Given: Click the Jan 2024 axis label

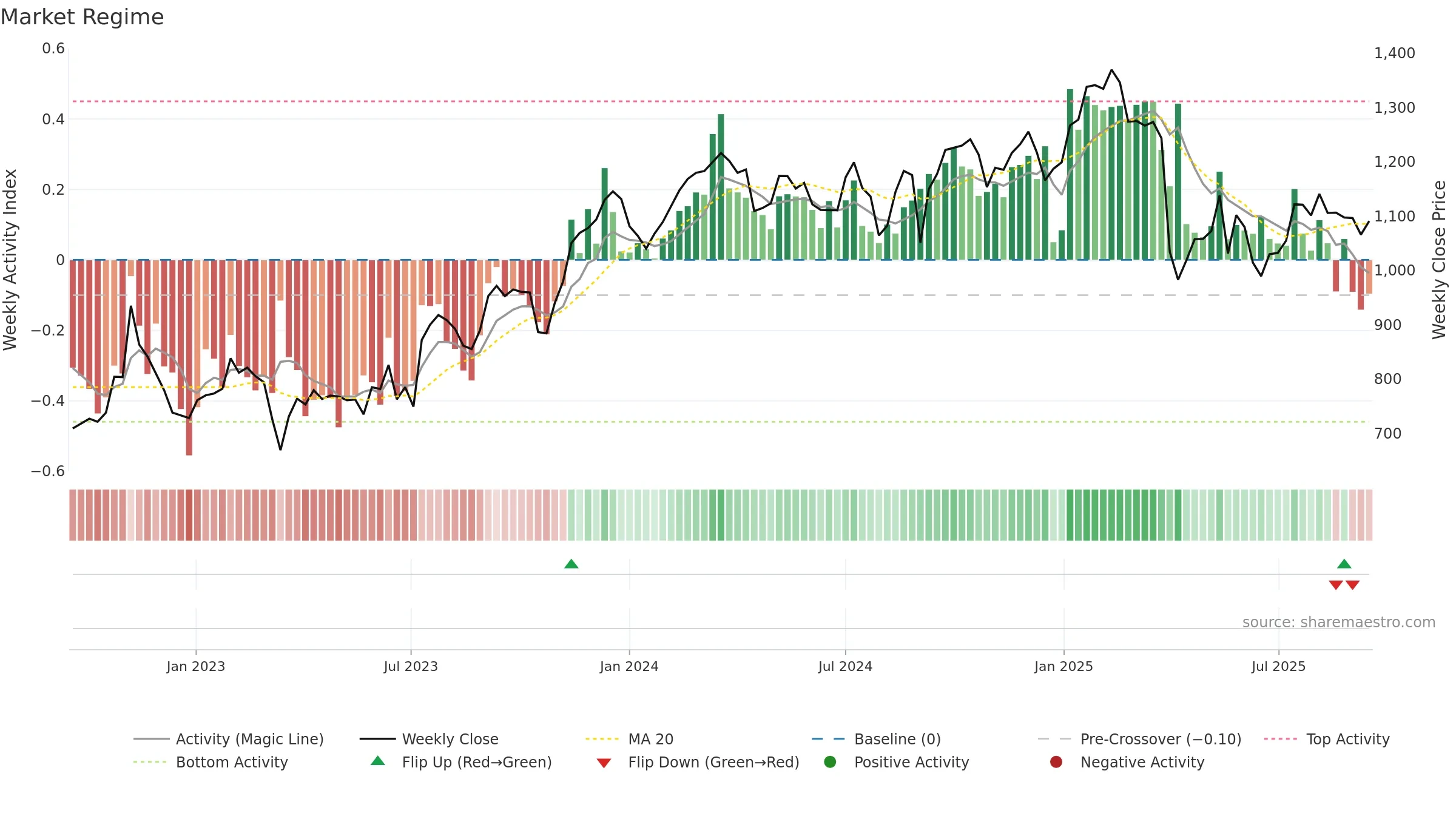Looking at the screenshot, I should [x=629, y=666].
